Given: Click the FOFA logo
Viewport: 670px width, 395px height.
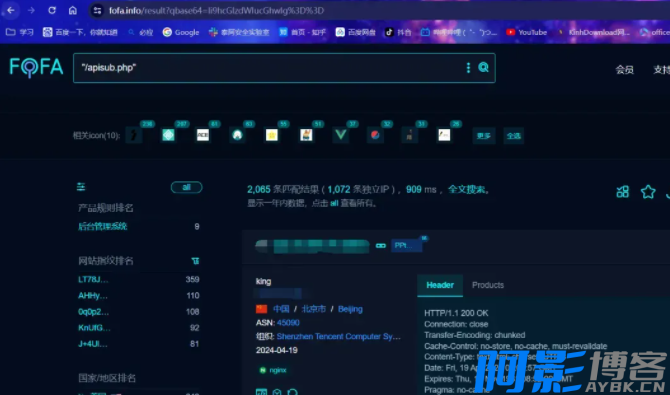Looking at the screenshot, I should pyautogui.click(x=36, y=68).
